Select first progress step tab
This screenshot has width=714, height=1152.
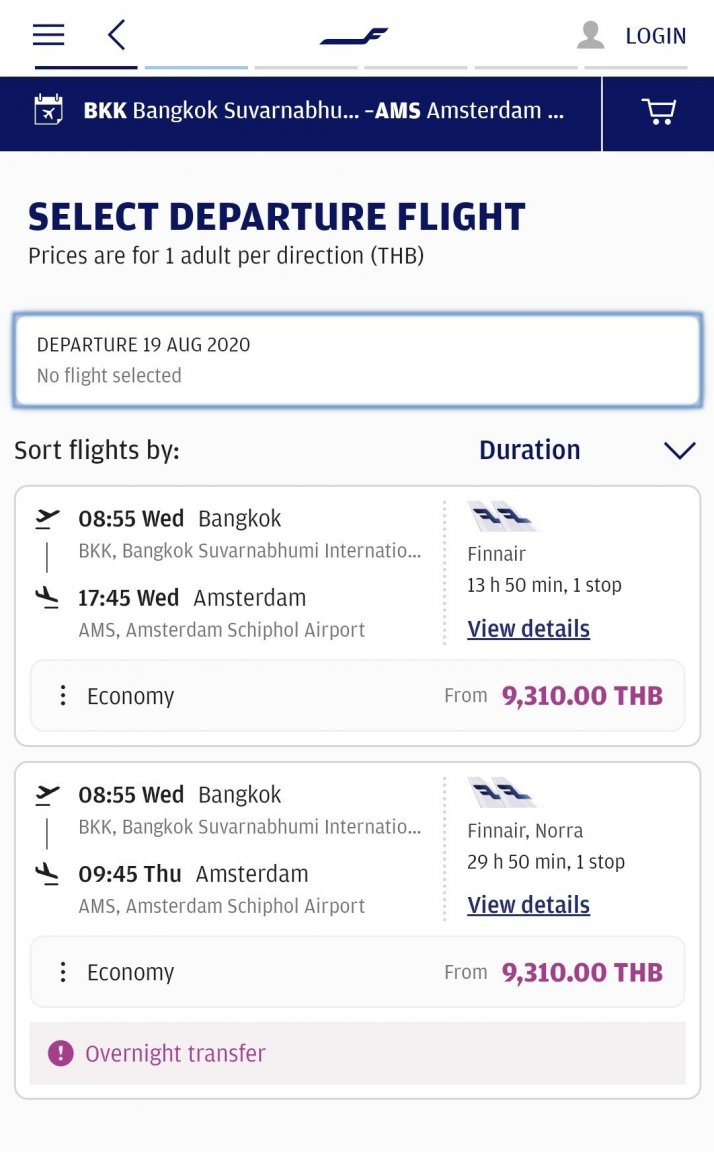[86, 66]
